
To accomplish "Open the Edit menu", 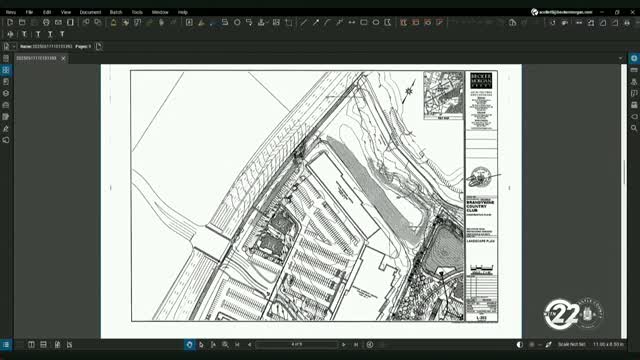I will 47,12.
